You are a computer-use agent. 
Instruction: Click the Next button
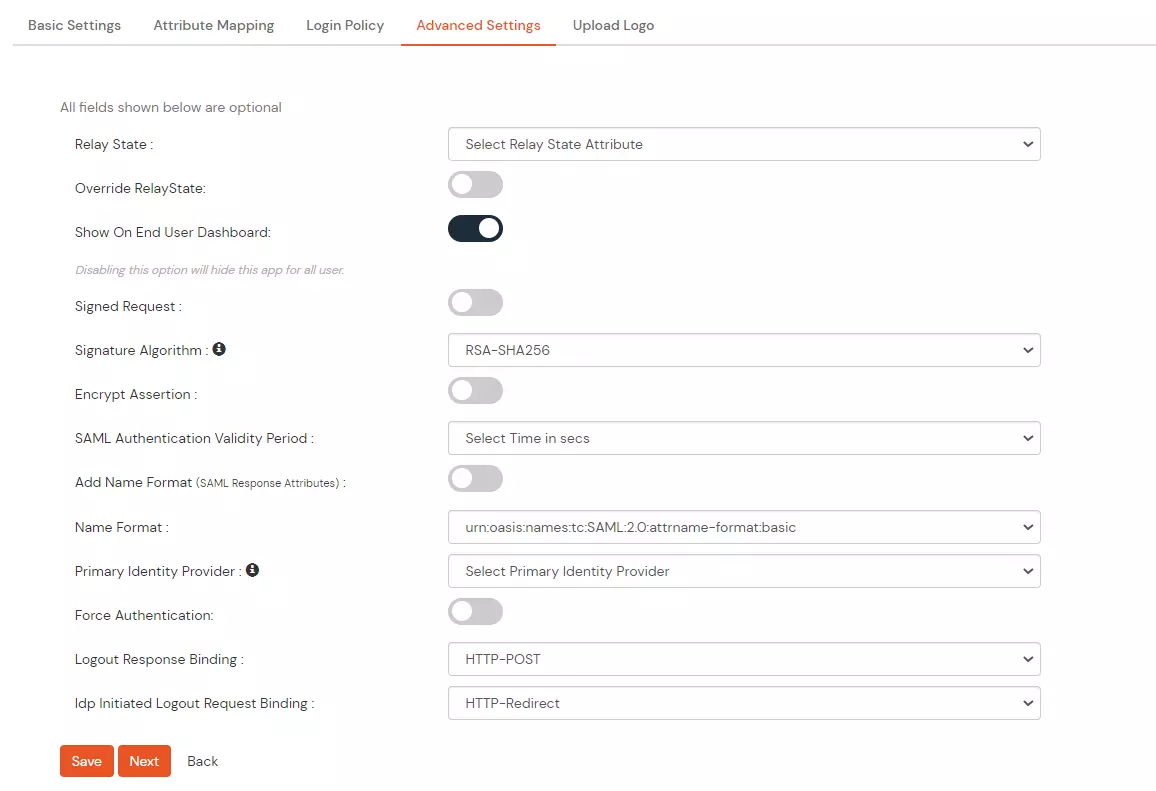coord(144,760)
